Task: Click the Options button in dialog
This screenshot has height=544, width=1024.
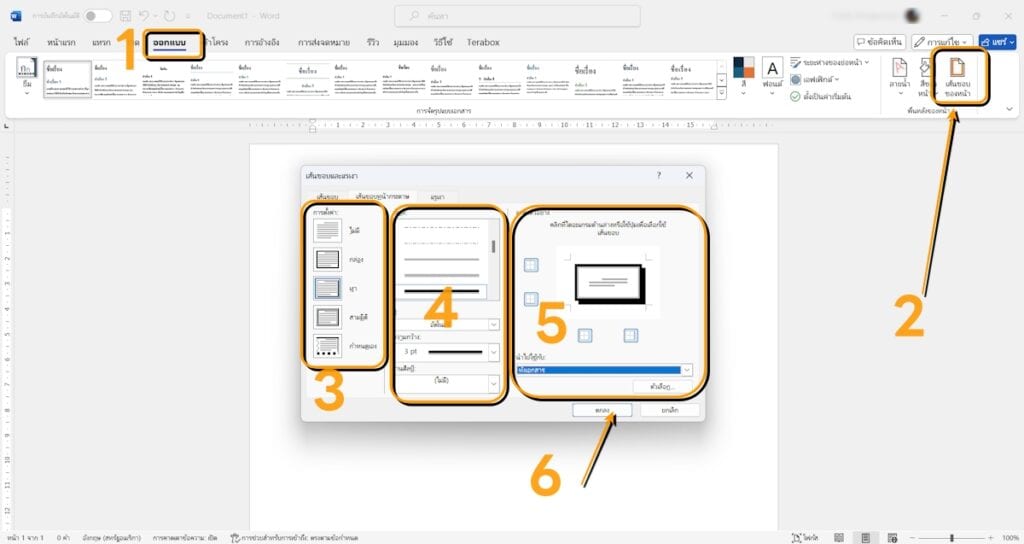Action: (x=661, y=386)
